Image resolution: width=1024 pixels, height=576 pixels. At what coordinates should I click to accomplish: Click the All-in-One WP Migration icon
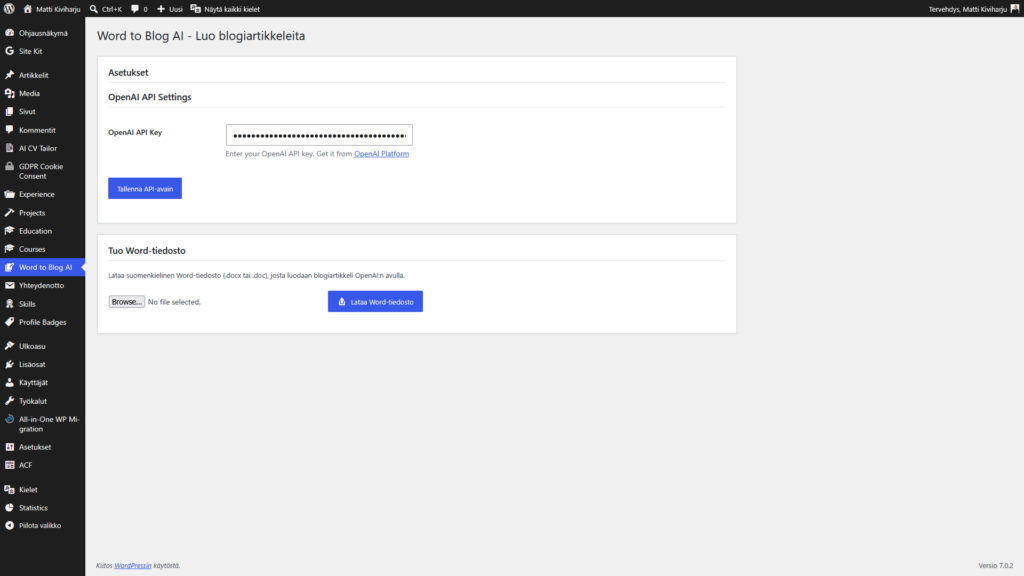coord(9,419)
